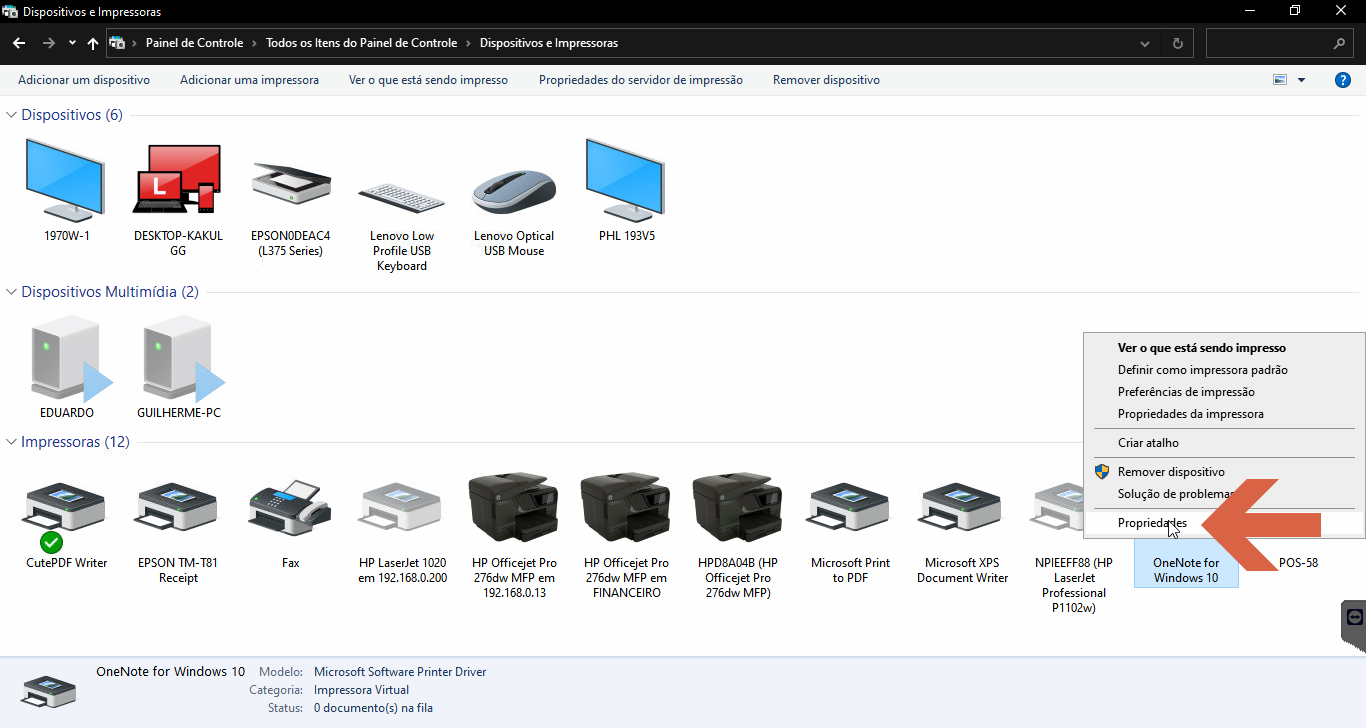
Task: Select the Fax device icon
Action: (x=290, y=508)
